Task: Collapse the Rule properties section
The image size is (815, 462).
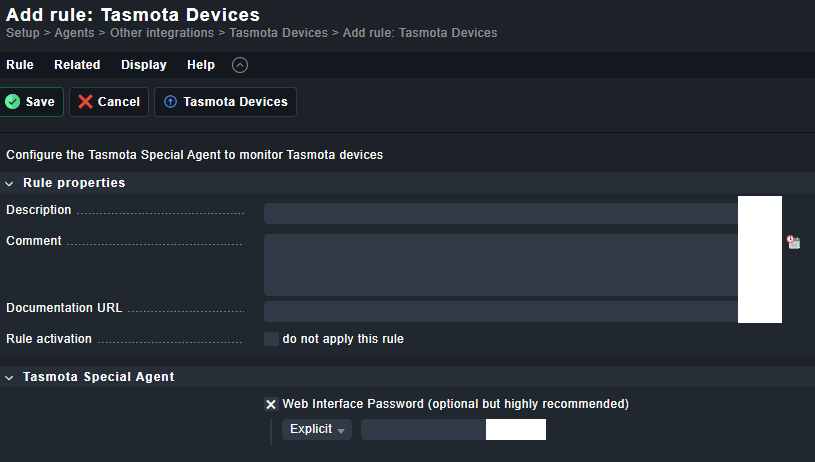Action: (x=10, y=183)
